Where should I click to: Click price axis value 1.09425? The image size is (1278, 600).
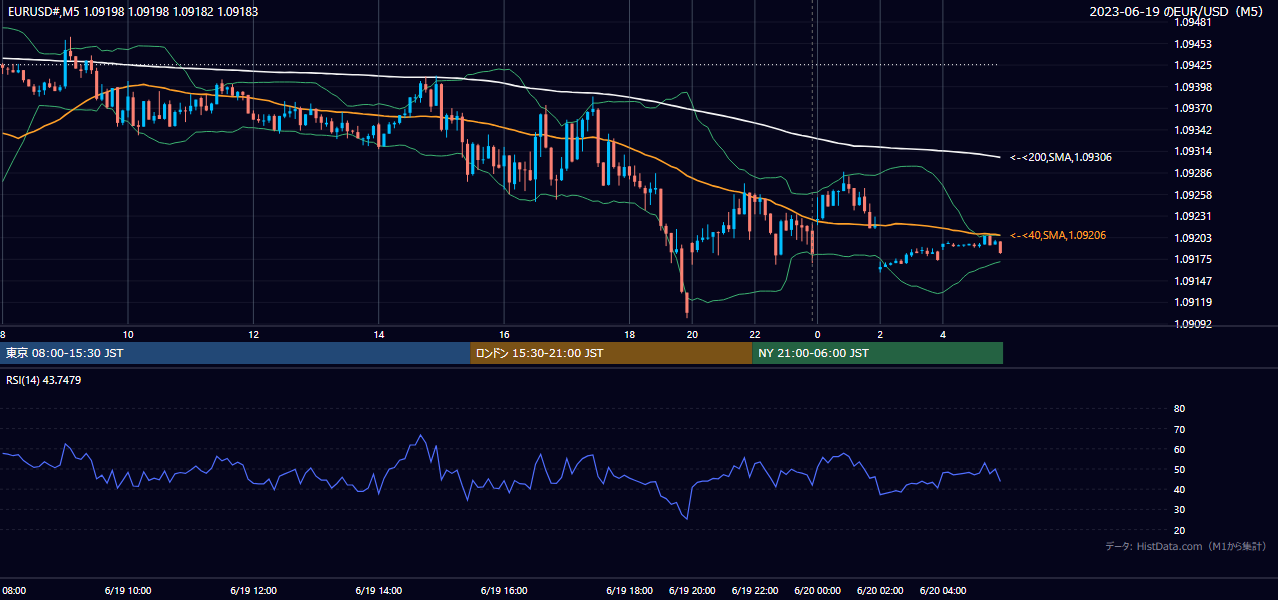click(x=1193, y=65)
